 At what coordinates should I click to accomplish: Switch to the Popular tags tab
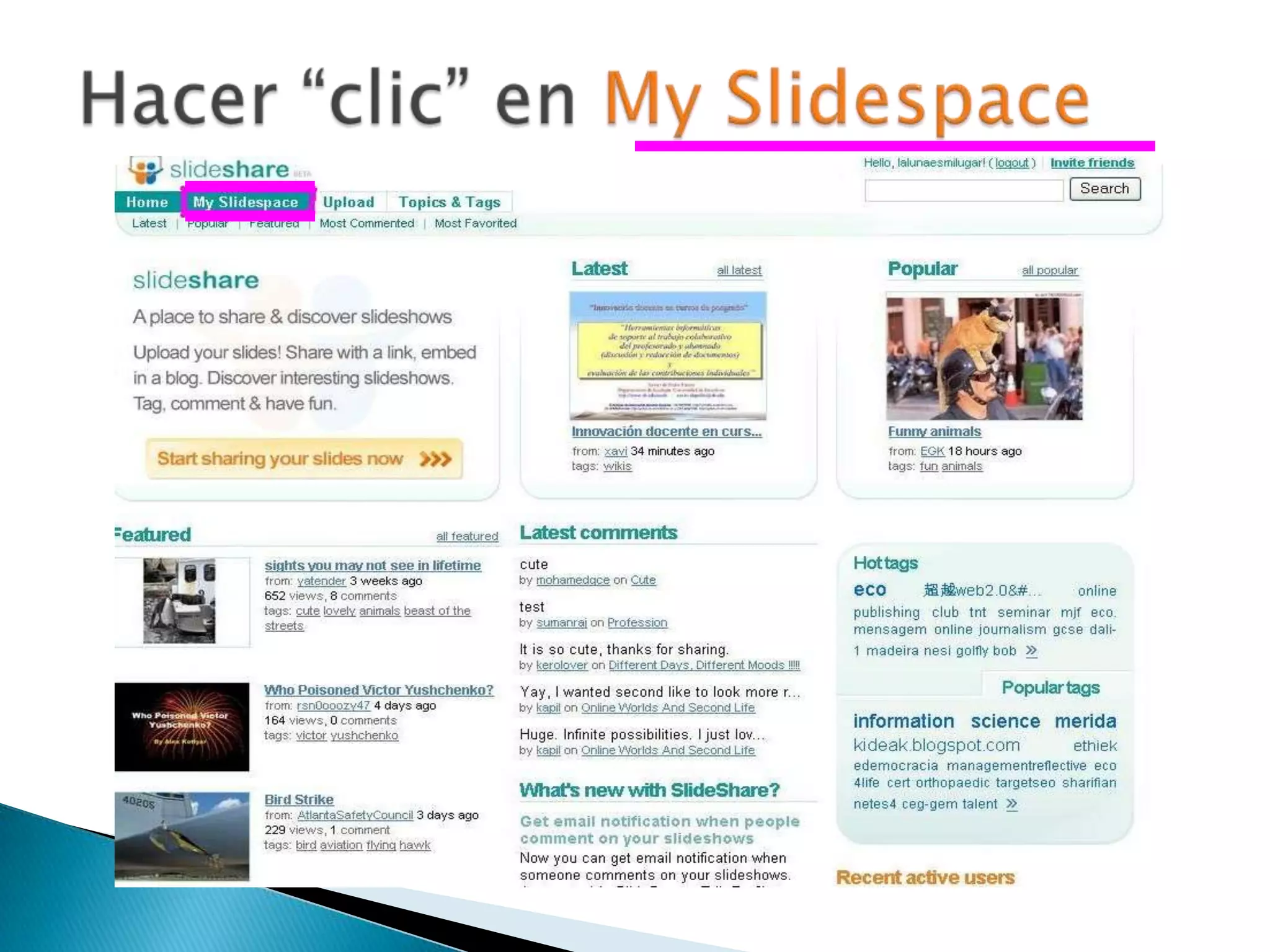click(x=1050, y=688)
